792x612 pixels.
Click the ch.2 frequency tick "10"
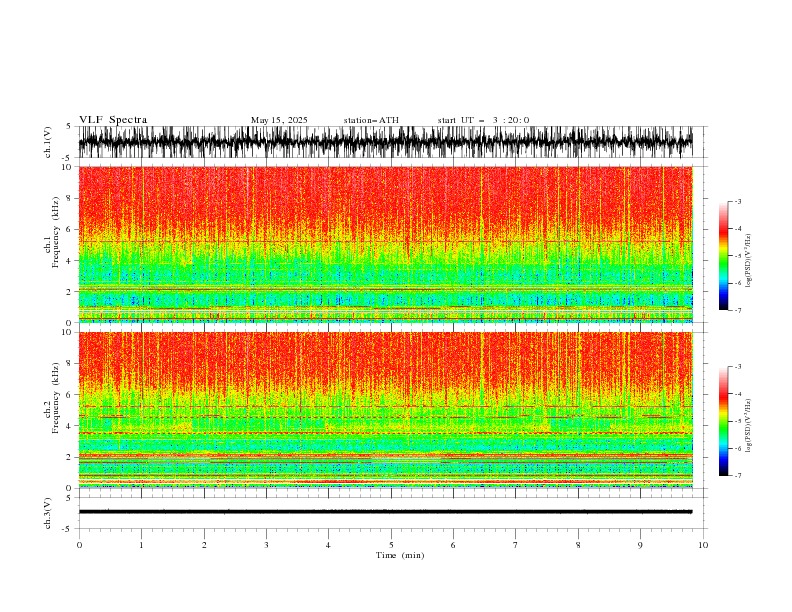(x=67, y=332)
